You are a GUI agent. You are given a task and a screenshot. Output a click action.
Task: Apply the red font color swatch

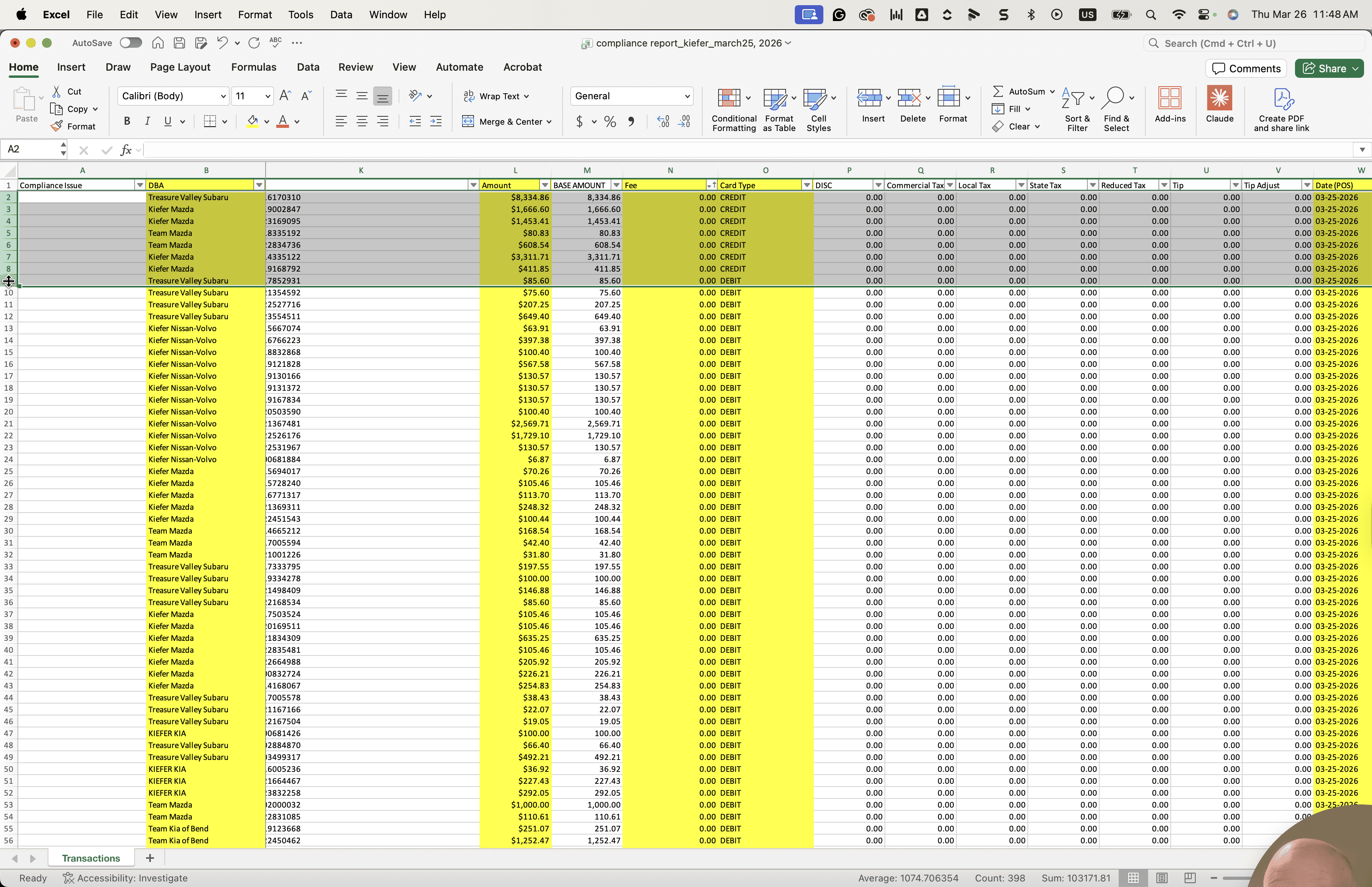283,121
